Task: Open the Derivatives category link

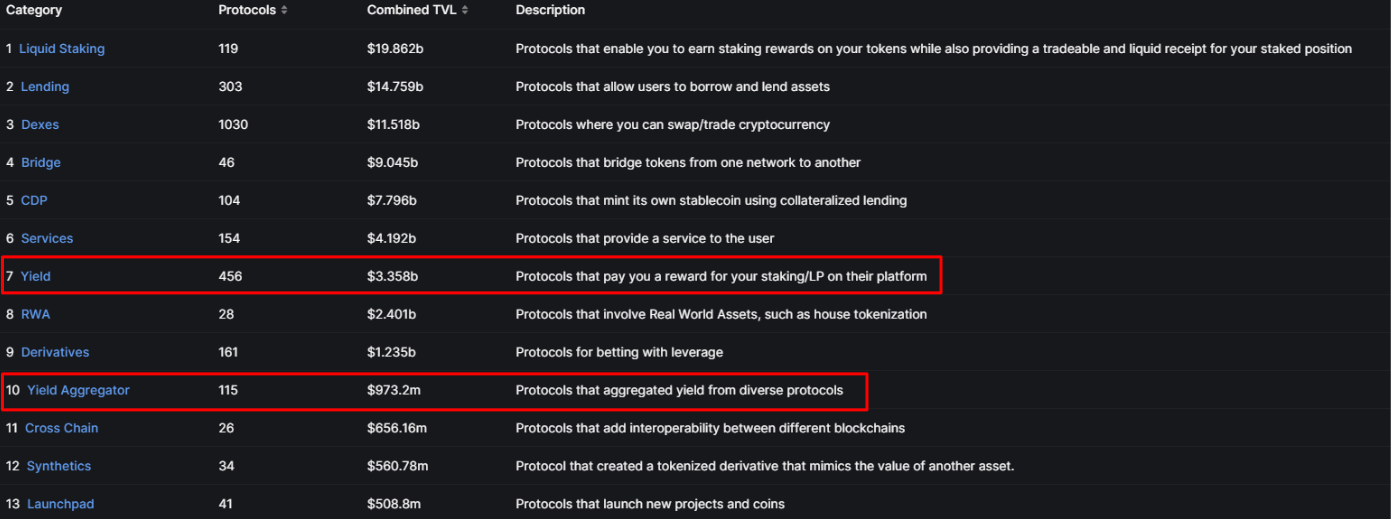Action: point(55,353)
